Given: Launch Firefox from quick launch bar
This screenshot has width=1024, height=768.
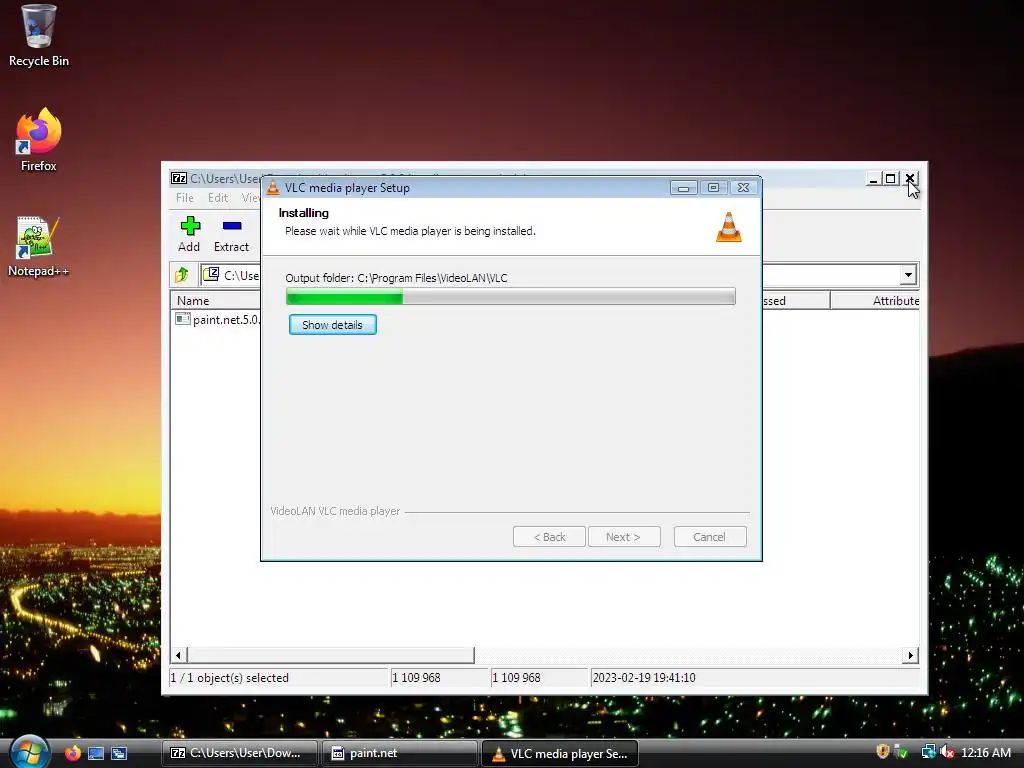Looking at the screenshot, I should (x=72, y=753).
